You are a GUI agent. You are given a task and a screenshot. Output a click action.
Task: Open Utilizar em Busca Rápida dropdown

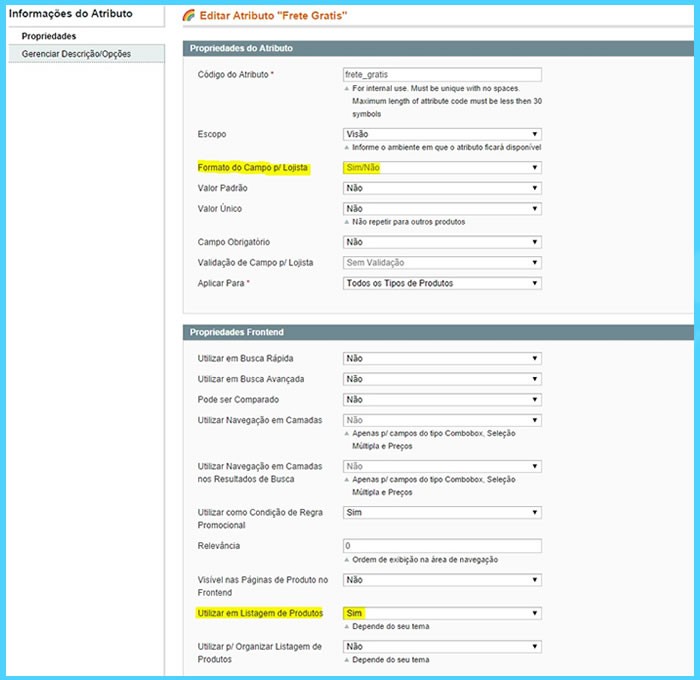[x=442, y=359]
